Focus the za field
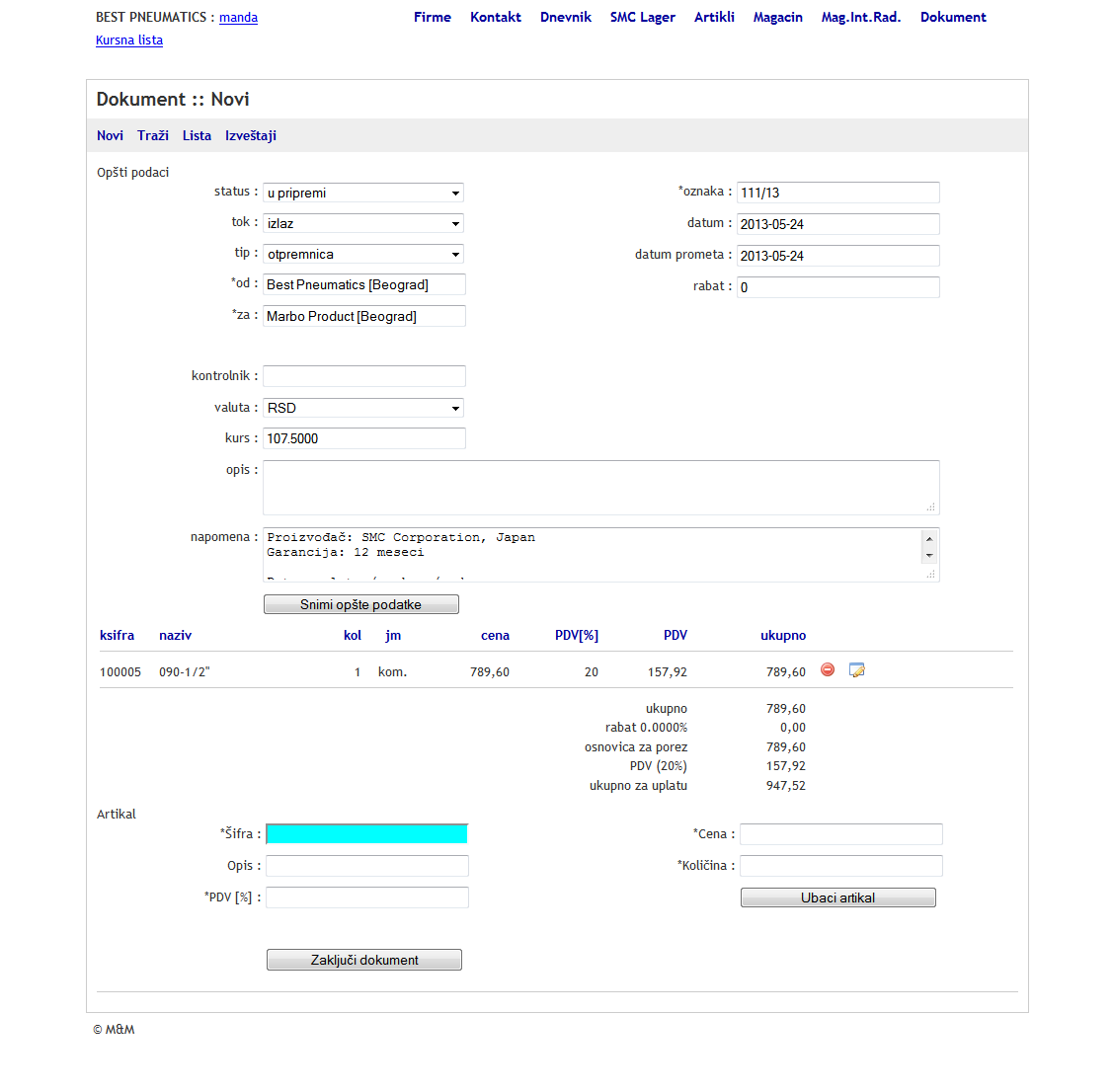 click(x=364, y=317)
